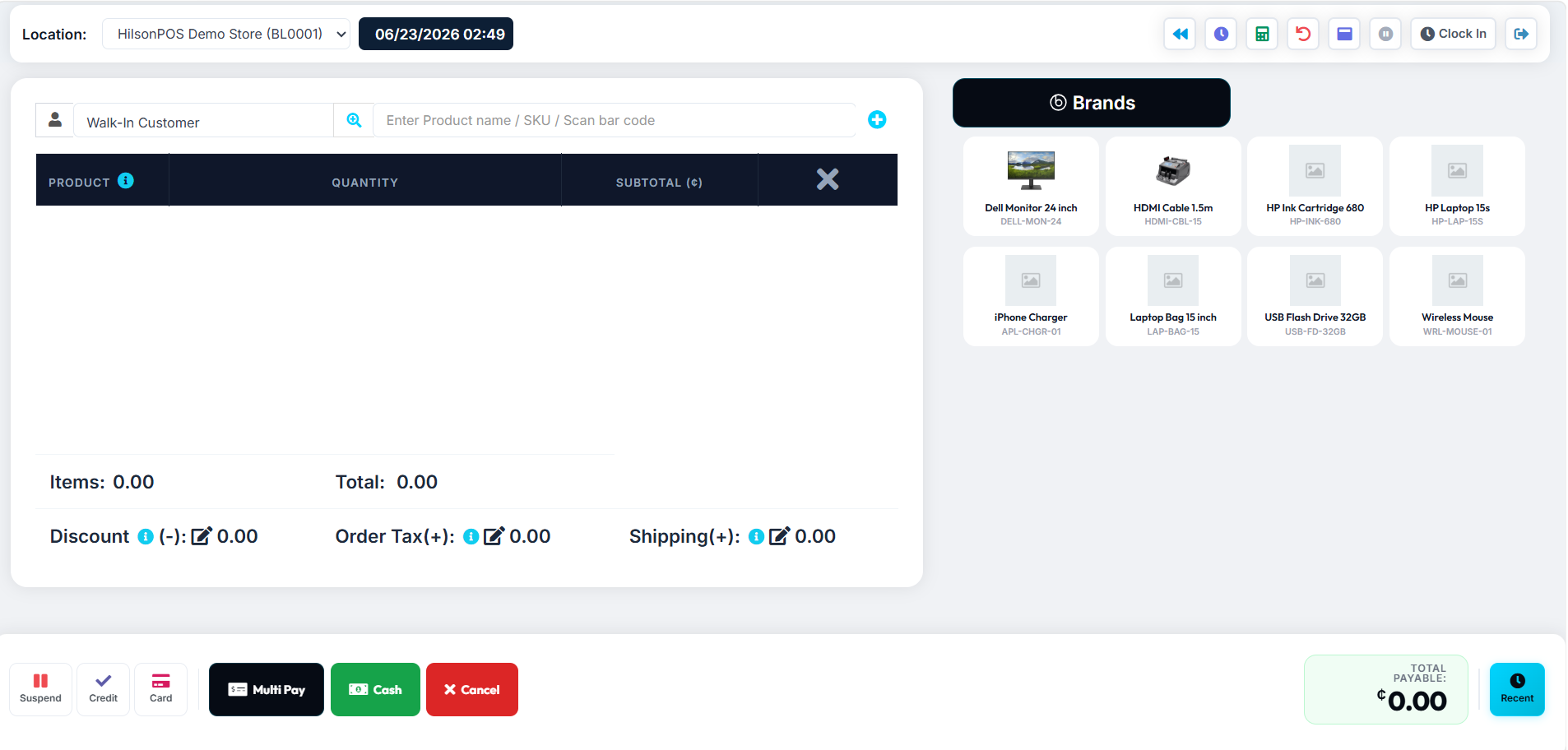Click the Total: 0.00 text
The width and height of the screenshot is (1568, 750).
tap(387, 482)
